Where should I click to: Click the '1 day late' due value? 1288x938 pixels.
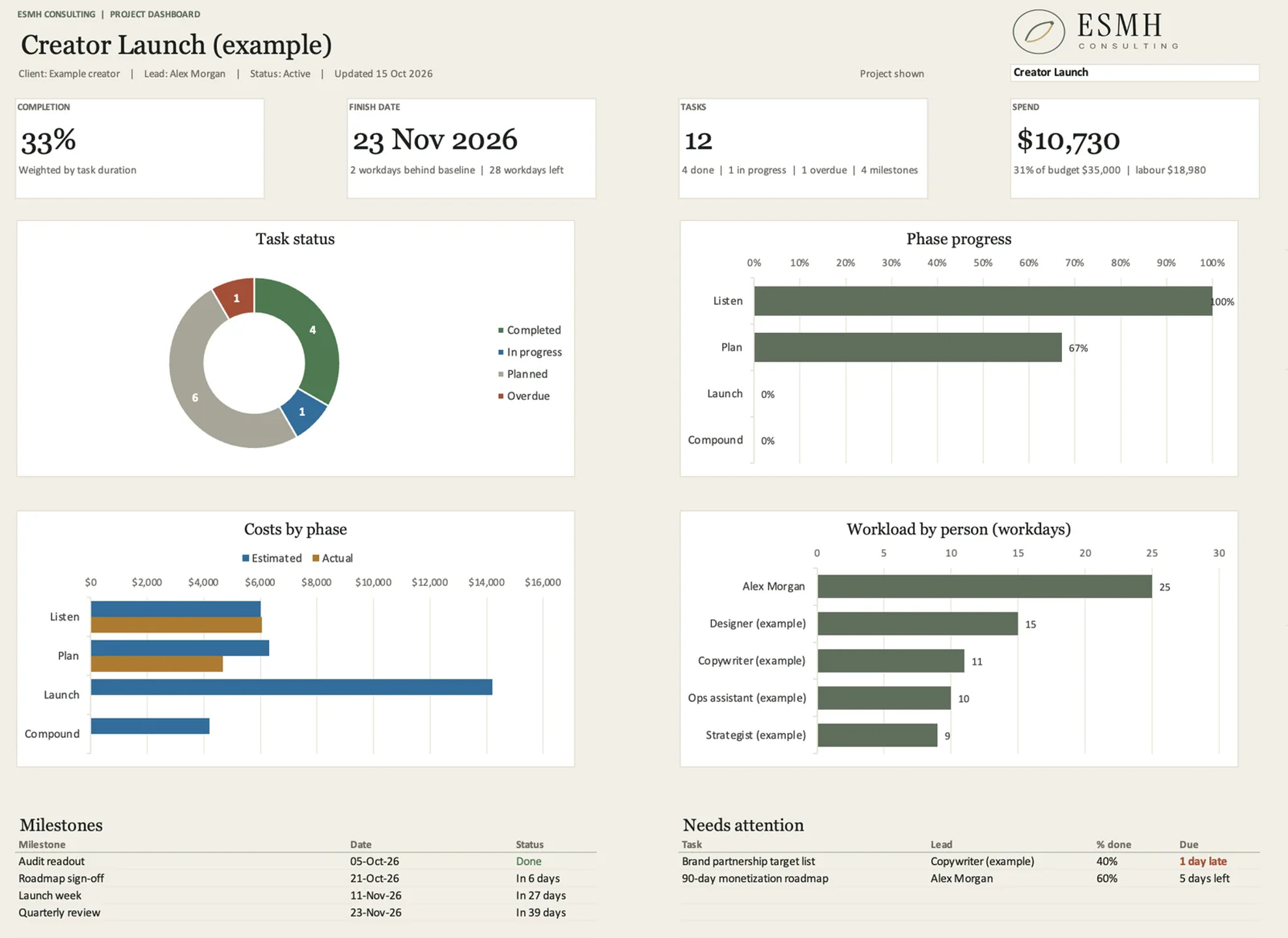click(x=1203, y=861)
